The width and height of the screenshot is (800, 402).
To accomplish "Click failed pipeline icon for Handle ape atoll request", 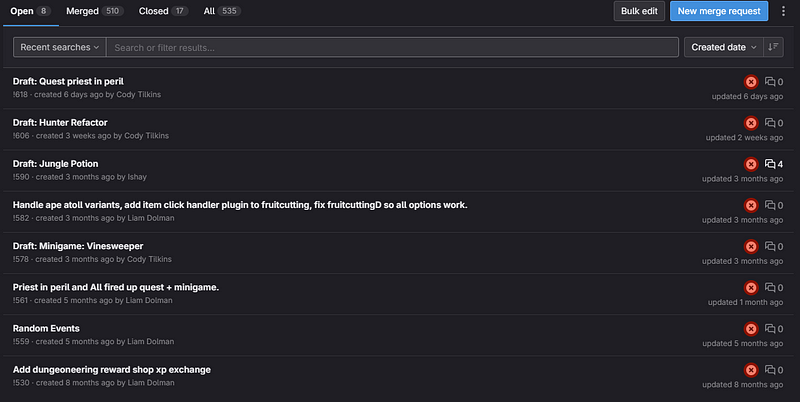I will click(x=751, y=205).
